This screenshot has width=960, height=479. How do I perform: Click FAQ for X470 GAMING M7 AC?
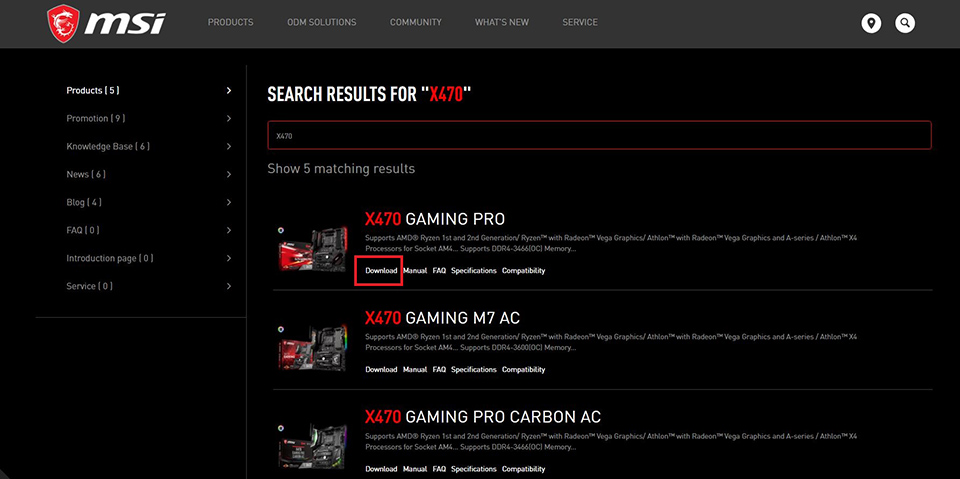439,370
